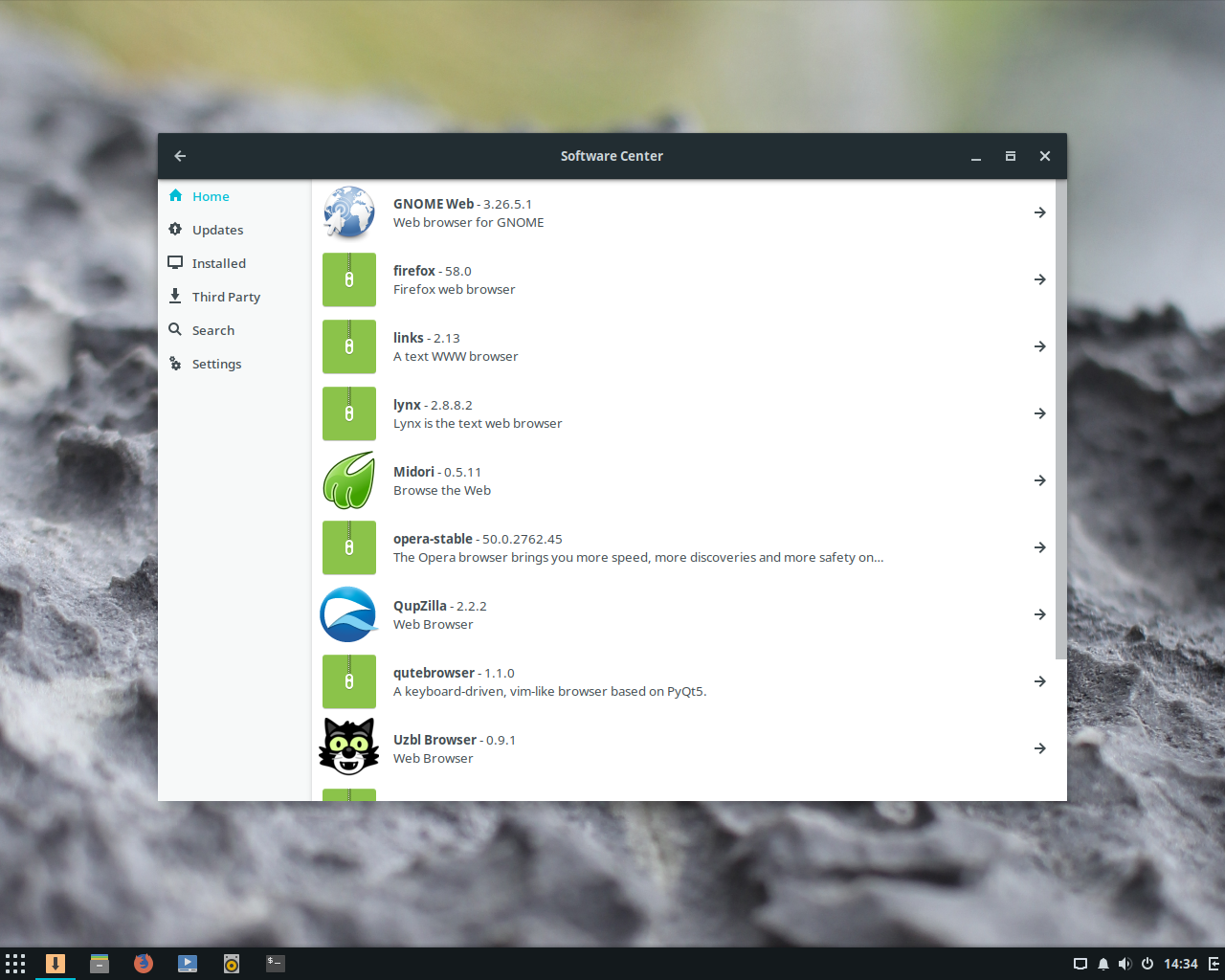This screenshot has width=1225, height=980.
Task: Click the links package icon
Action: 349,346
